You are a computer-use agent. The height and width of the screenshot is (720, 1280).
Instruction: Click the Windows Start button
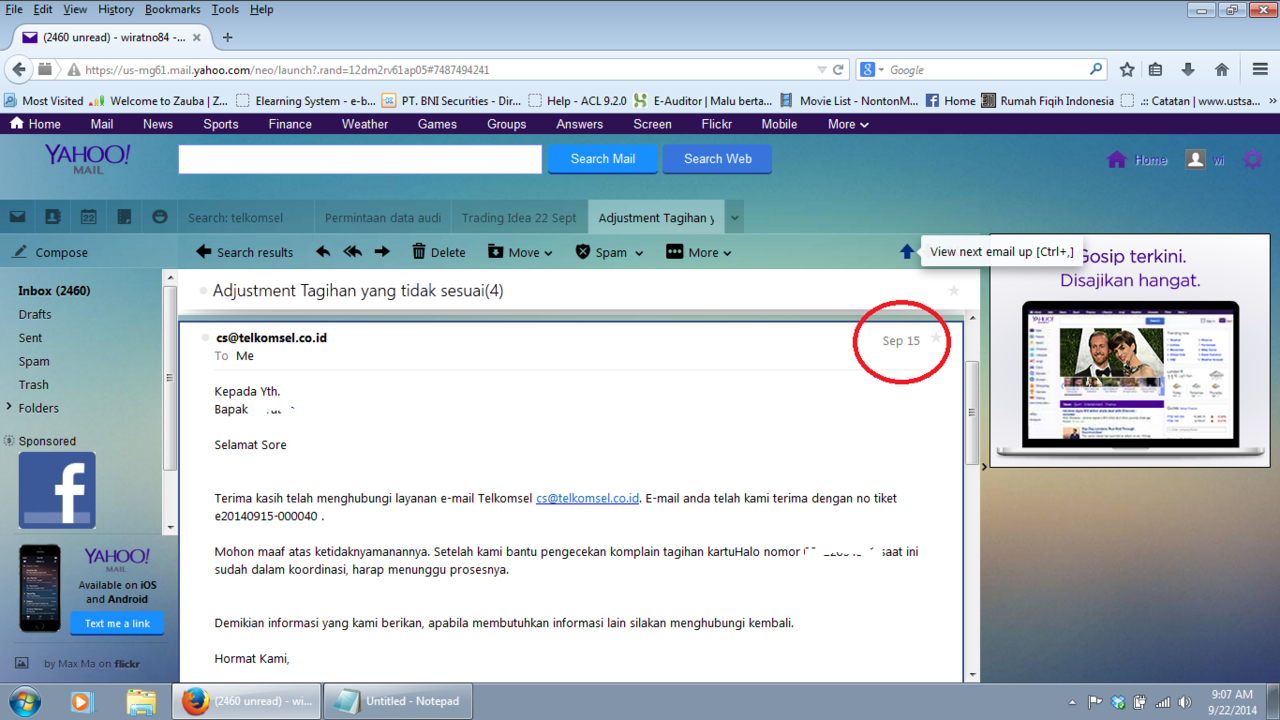(x=23, y=701)
